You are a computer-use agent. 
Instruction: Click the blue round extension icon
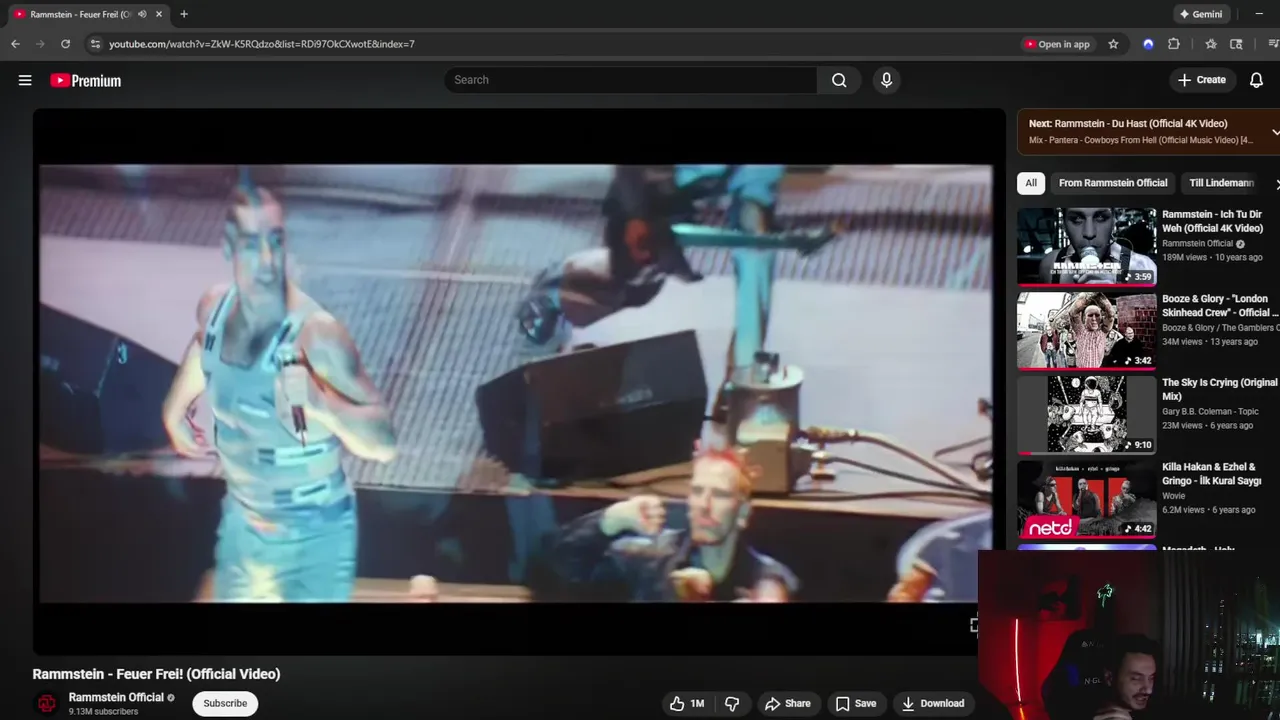1148,44
